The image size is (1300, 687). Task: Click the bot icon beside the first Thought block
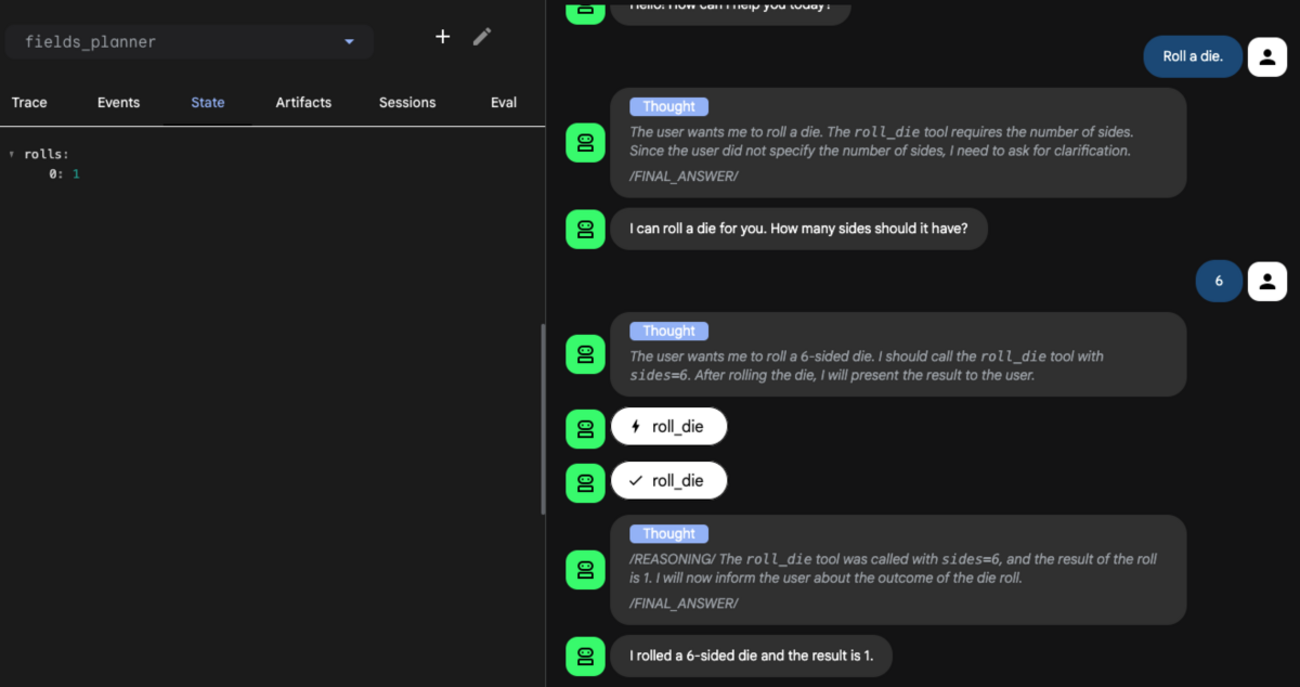click(585, 143)
